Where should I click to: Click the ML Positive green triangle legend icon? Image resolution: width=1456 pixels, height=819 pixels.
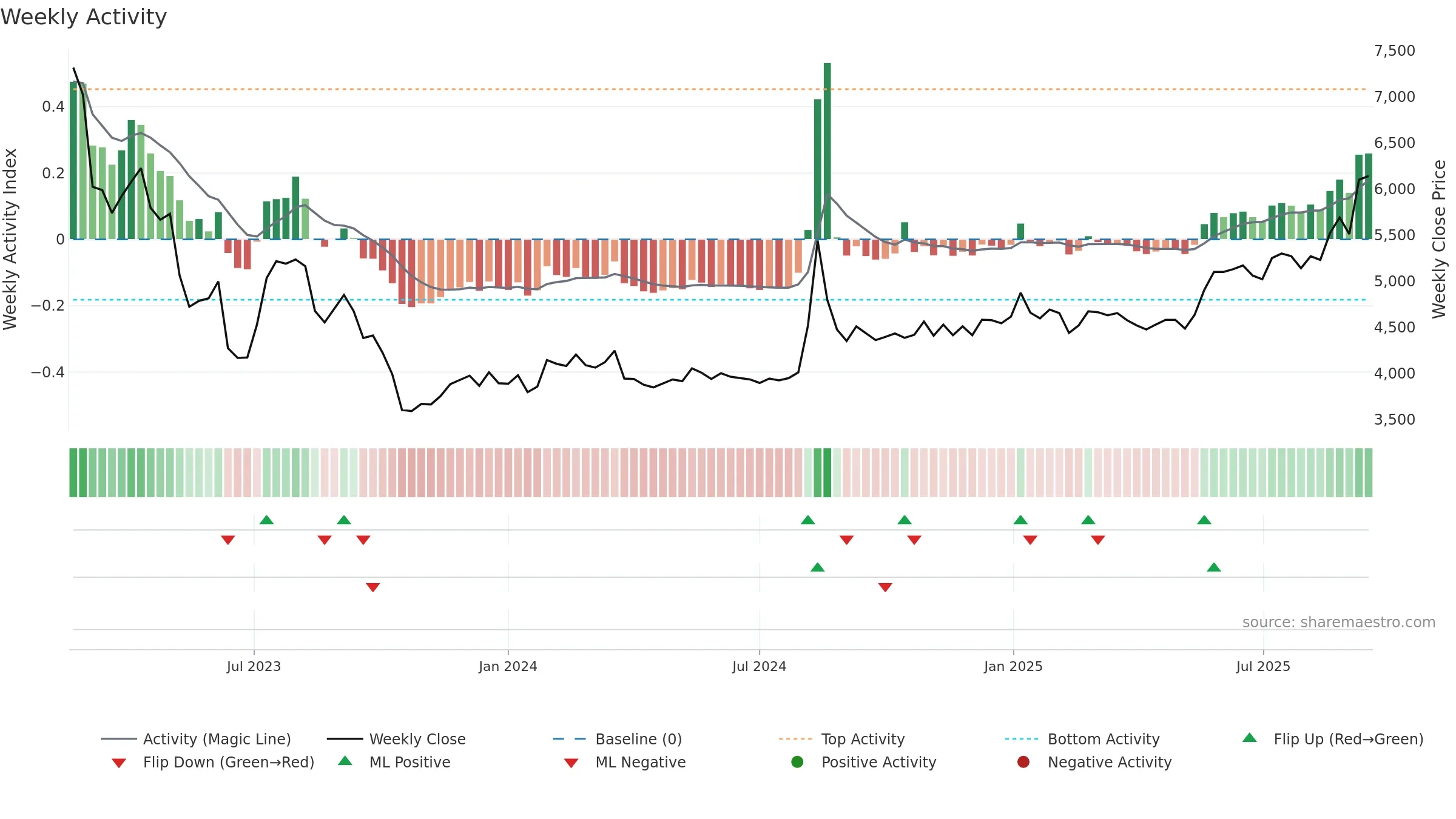[345, 761]
